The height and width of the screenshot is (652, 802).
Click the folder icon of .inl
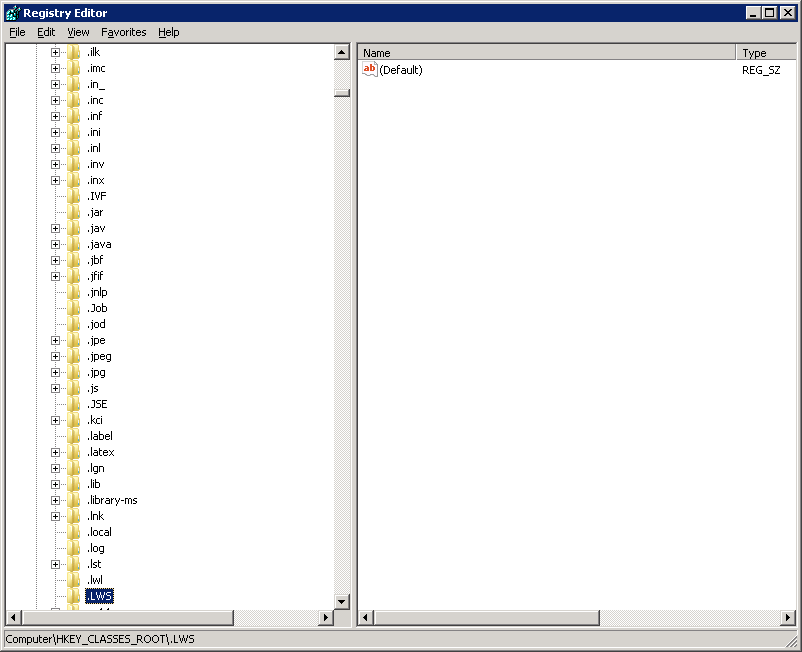(x=74, y=148)
